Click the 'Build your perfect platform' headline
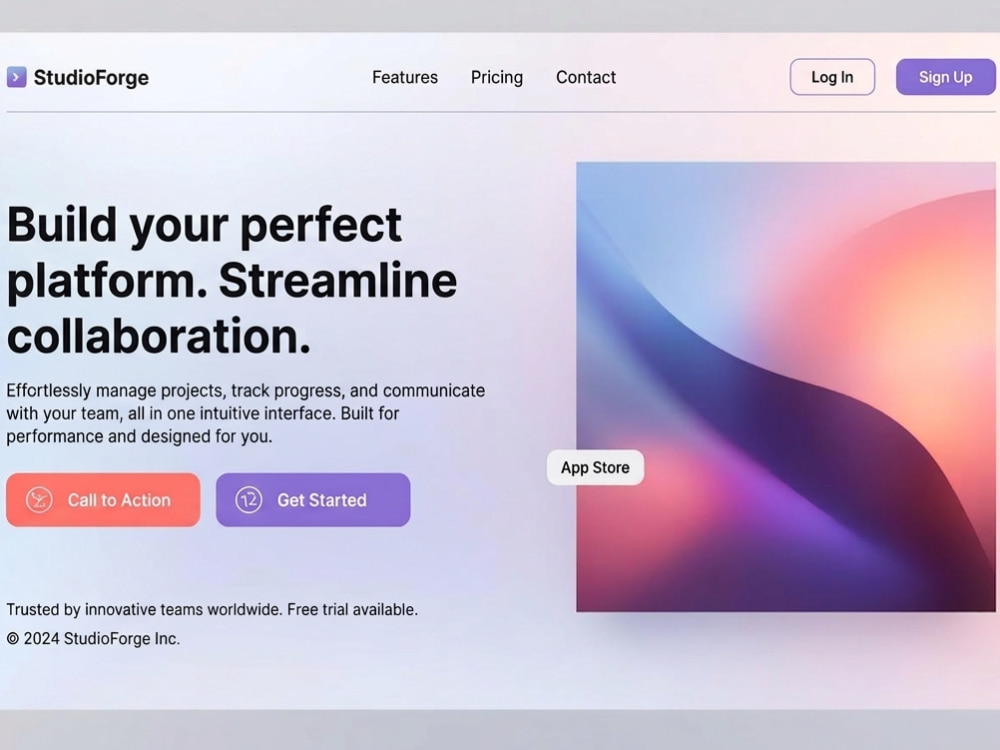This screenshot has width=1000, height=750. coord(232,280)
